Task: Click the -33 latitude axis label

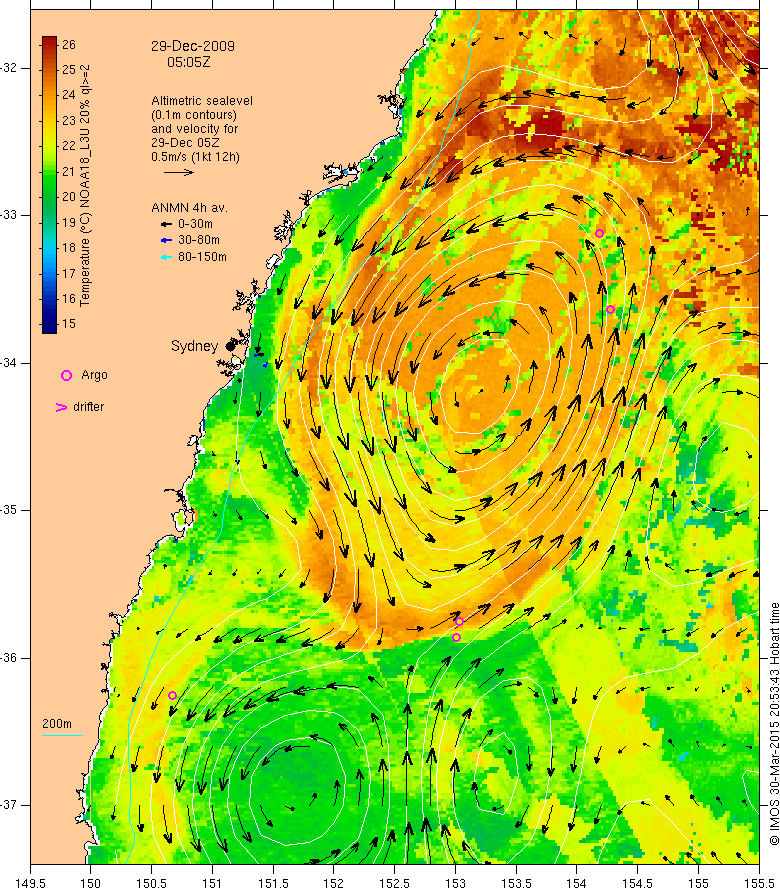Action: click(x=9, y=215)
